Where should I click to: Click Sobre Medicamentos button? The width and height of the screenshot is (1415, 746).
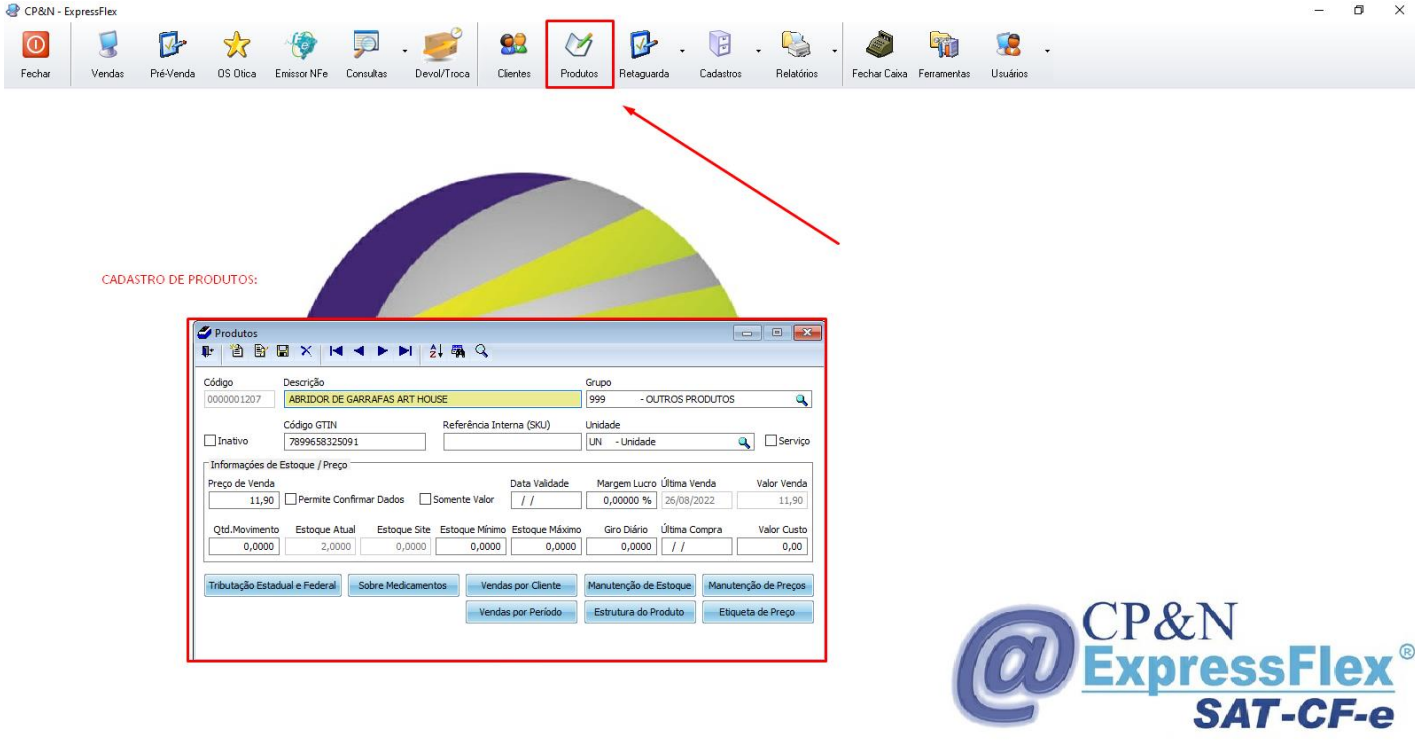pos(403,585)
